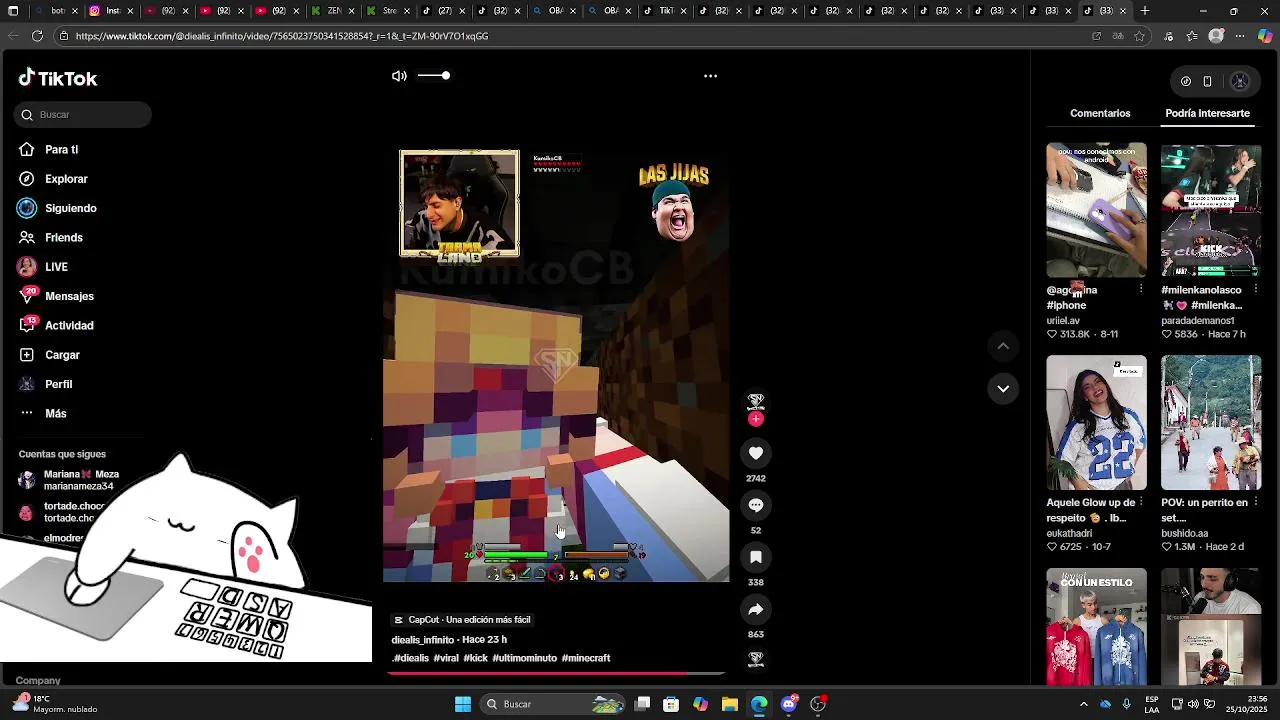1280x720 pixels.
Task: Open Microsoft Store from the taskbar
Action: pos(671,704)
